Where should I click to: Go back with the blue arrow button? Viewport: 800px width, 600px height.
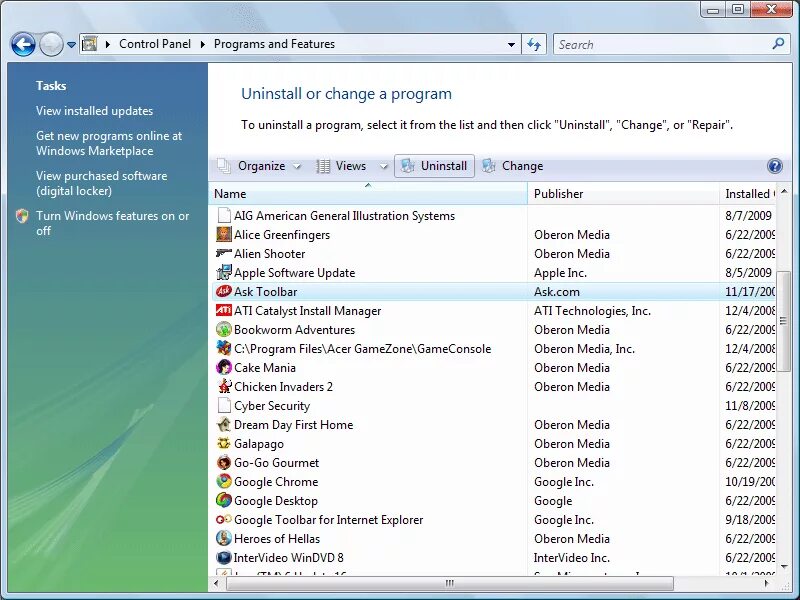(23, 44)
